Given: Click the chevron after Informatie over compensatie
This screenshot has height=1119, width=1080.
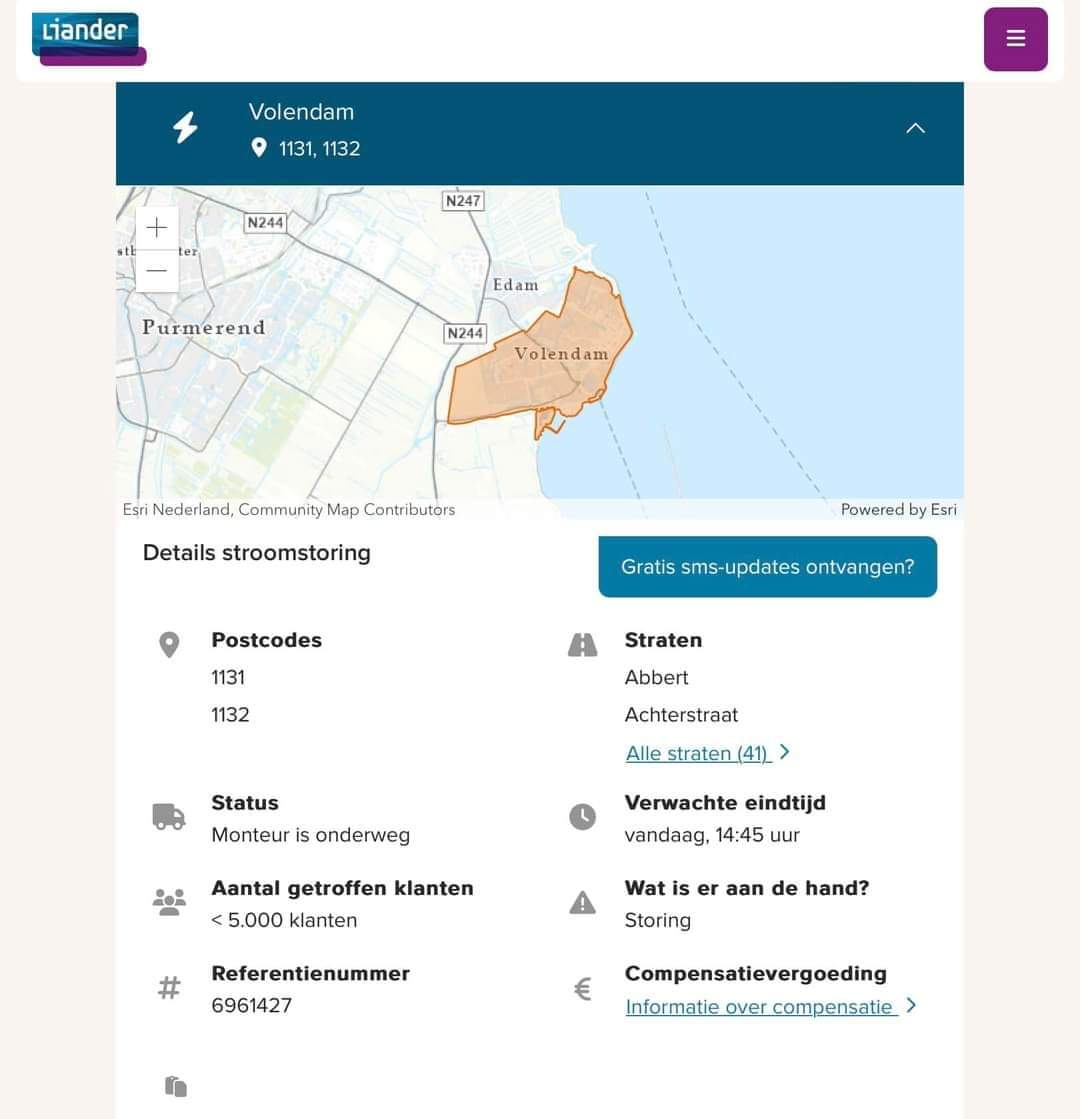Looking at the screenshot, I should [911, 1006].
